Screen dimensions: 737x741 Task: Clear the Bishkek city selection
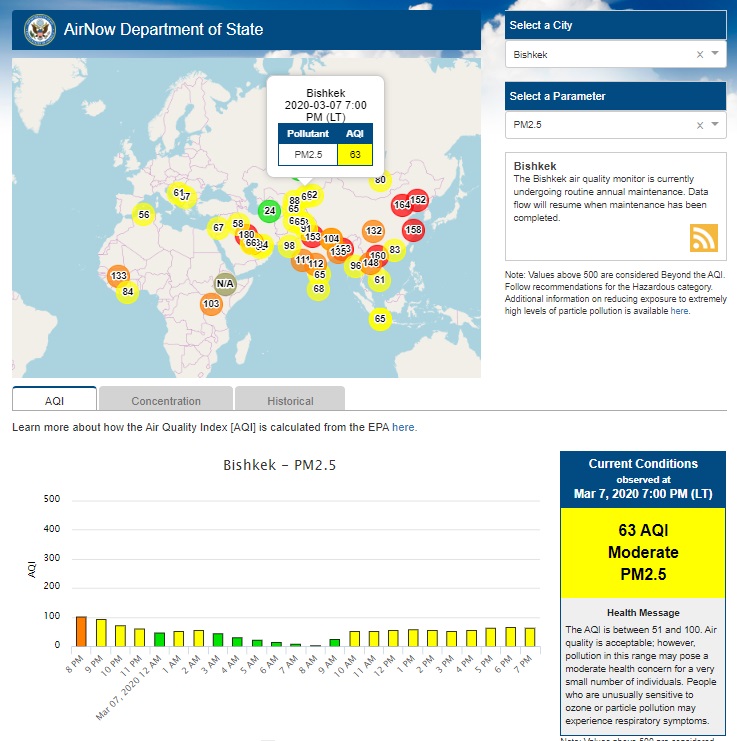pyautogui.click(x=699, y=55)
